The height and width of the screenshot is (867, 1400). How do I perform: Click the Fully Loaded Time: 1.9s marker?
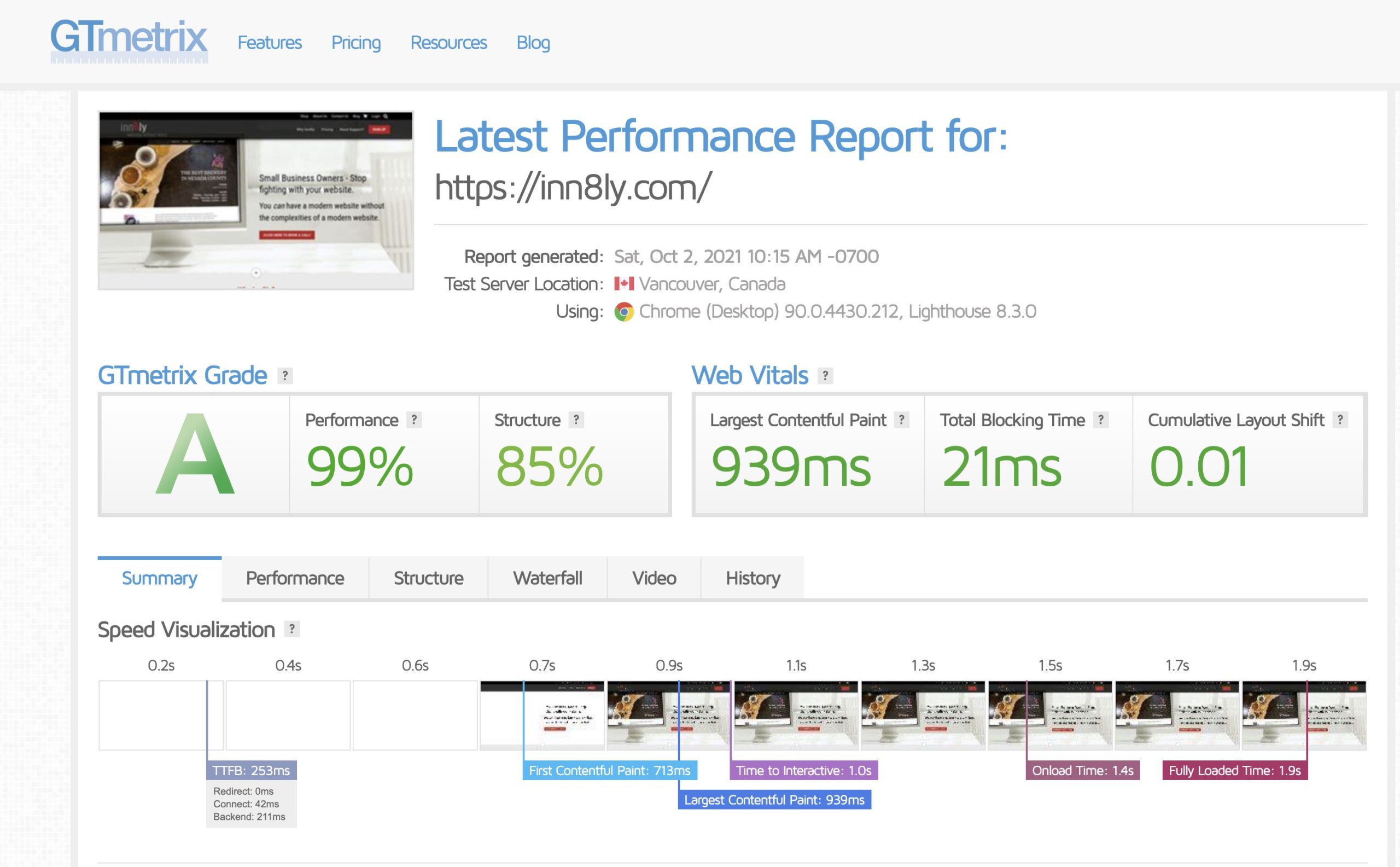coord(1234,770)
